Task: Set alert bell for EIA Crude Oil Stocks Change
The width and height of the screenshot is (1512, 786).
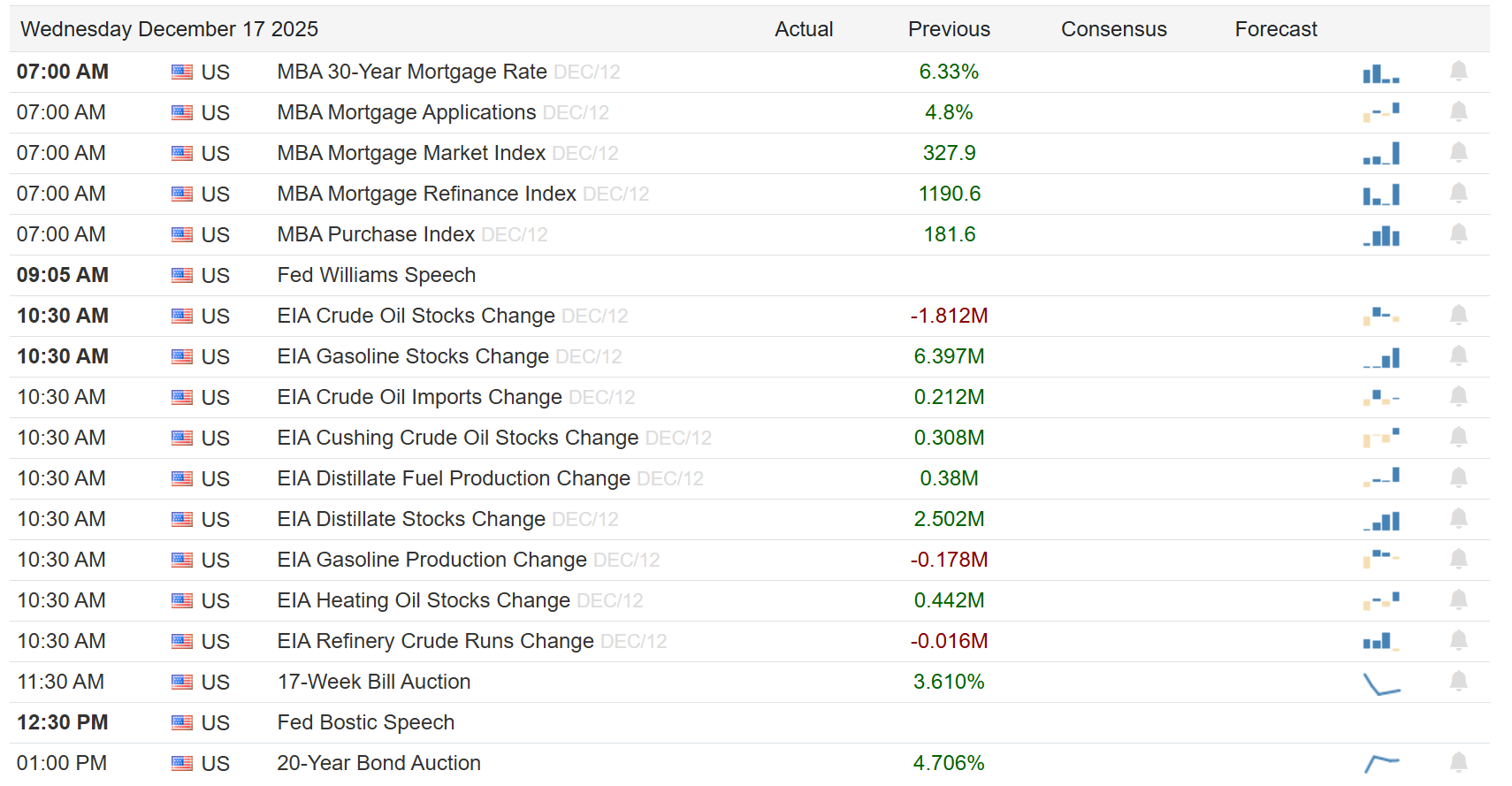Action: point(1458,316)
